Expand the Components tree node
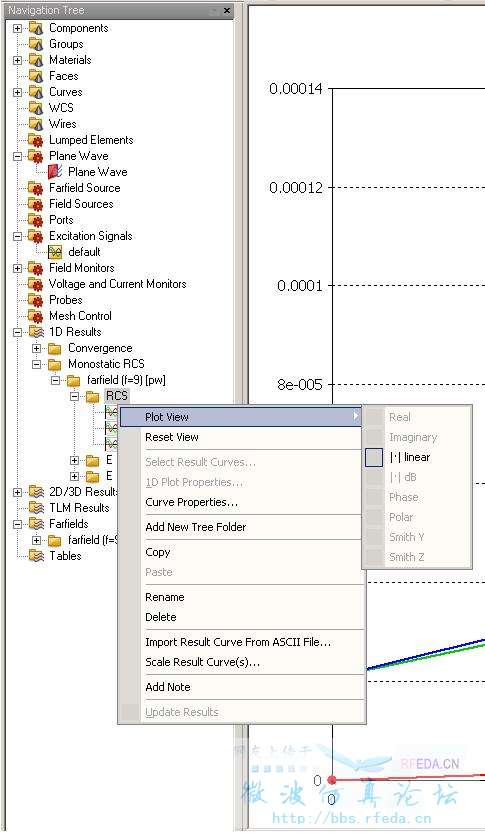Viewport: 485px width, 833px height. [18, 28]
